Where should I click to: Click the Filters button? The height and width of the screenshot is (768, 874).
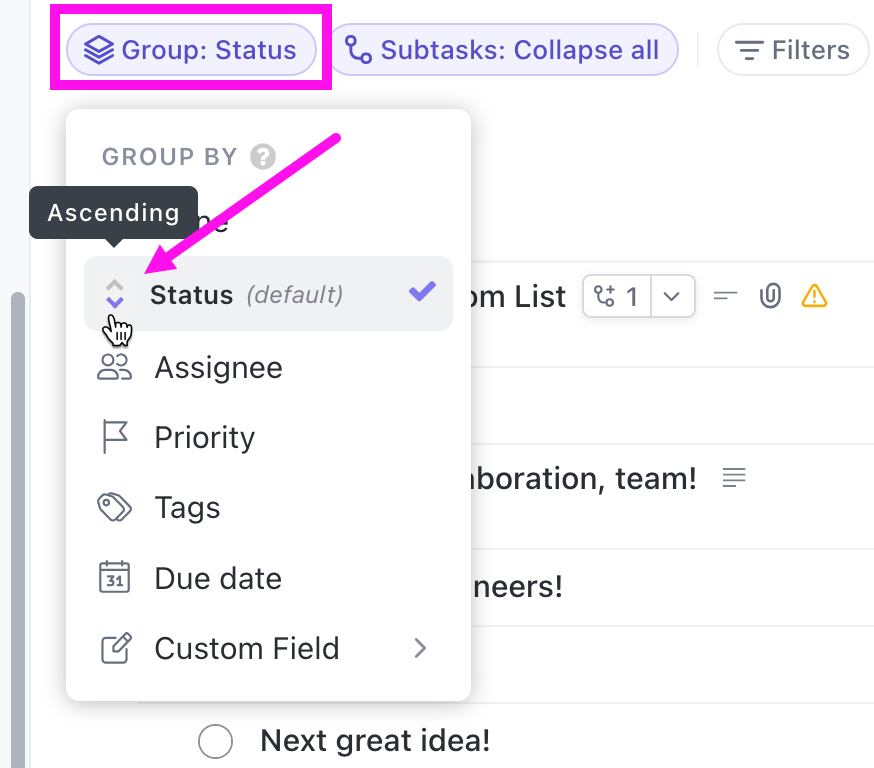point(793,49)
